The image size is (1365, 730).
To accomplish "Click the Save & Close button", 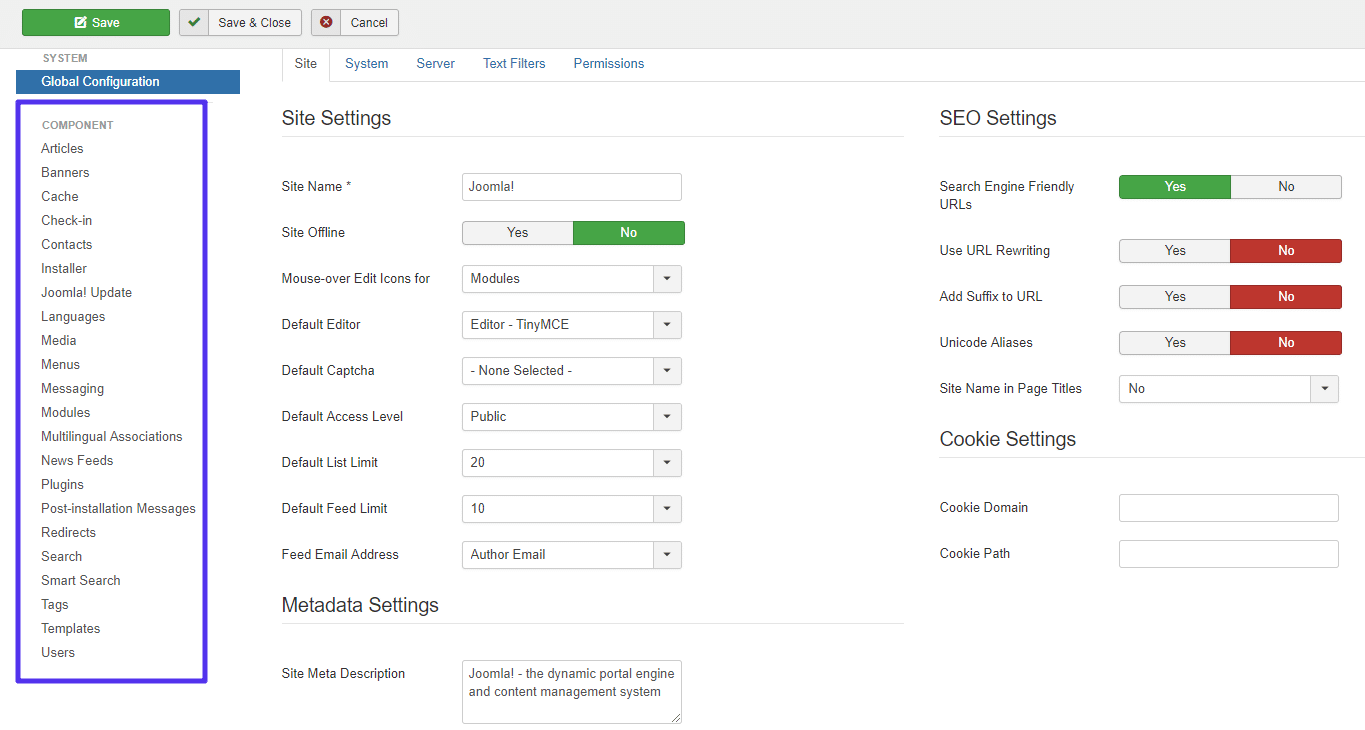I will pyautogui.click(x=240, y=21).
